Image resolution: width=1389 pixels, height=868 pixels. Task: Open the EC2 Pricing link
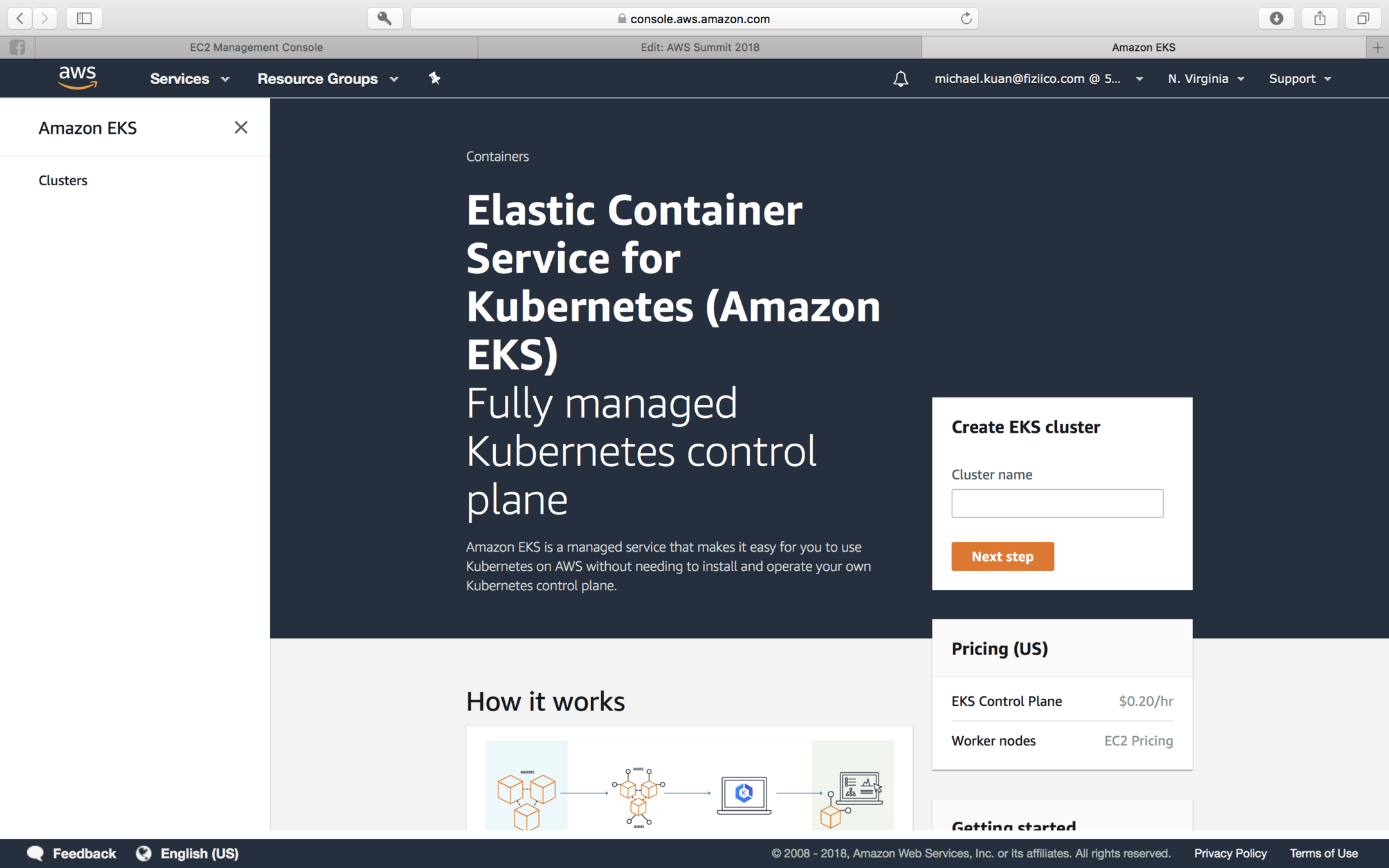point(1138,741)
